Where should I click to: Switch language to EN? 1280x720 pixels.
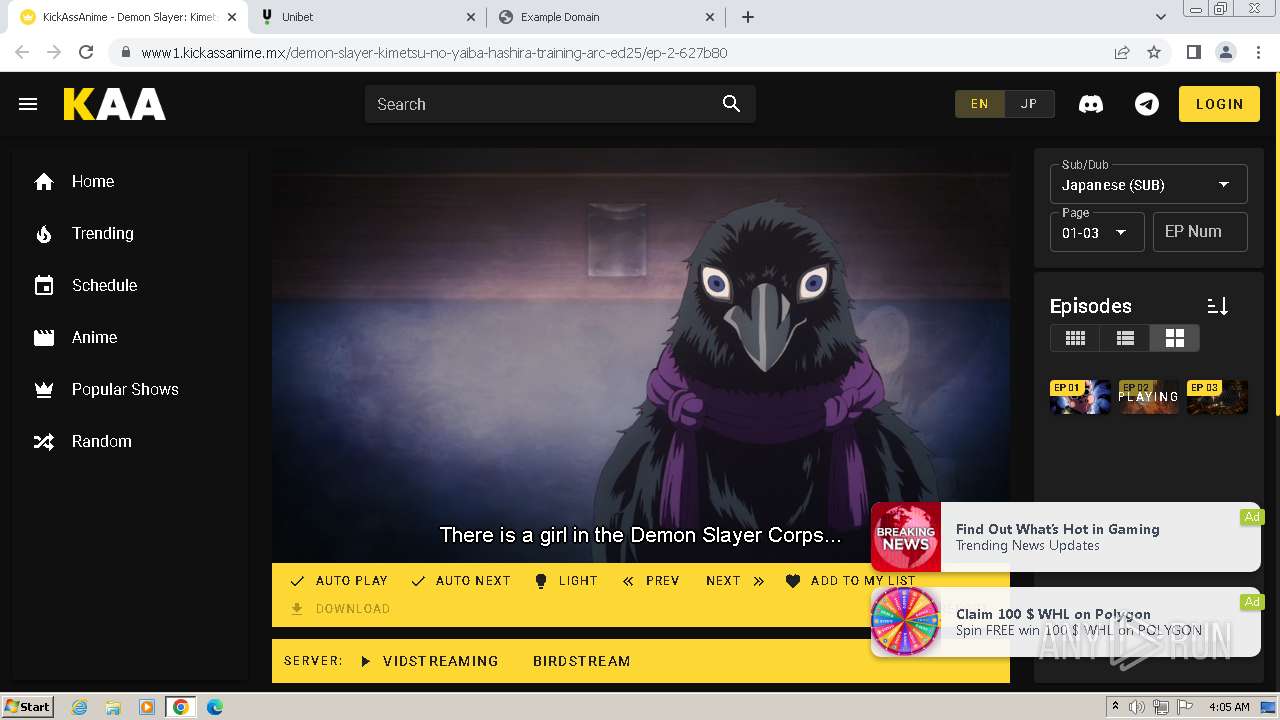(979, 104)
